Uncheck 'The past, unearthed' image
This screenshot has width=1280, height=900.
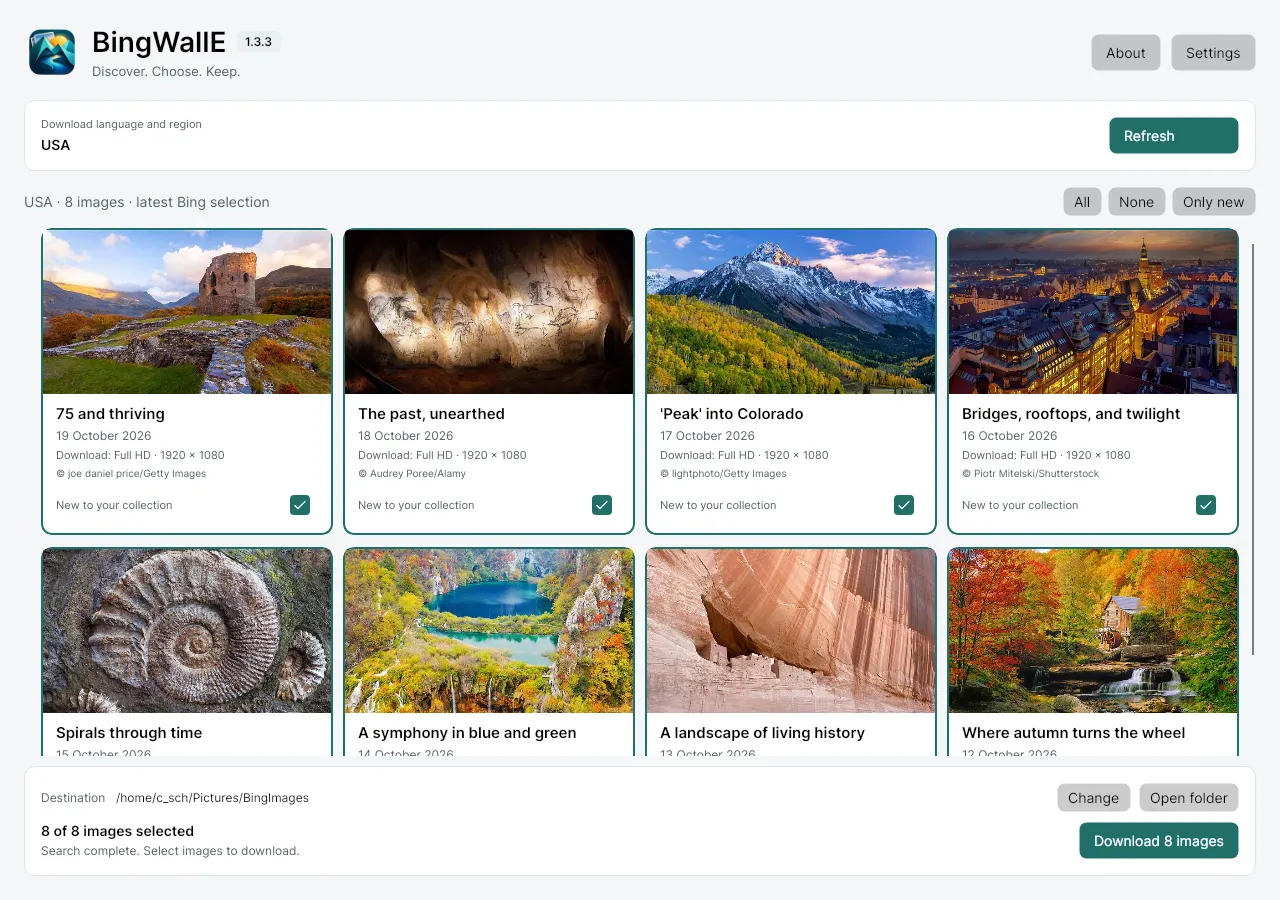pos(602,505)
